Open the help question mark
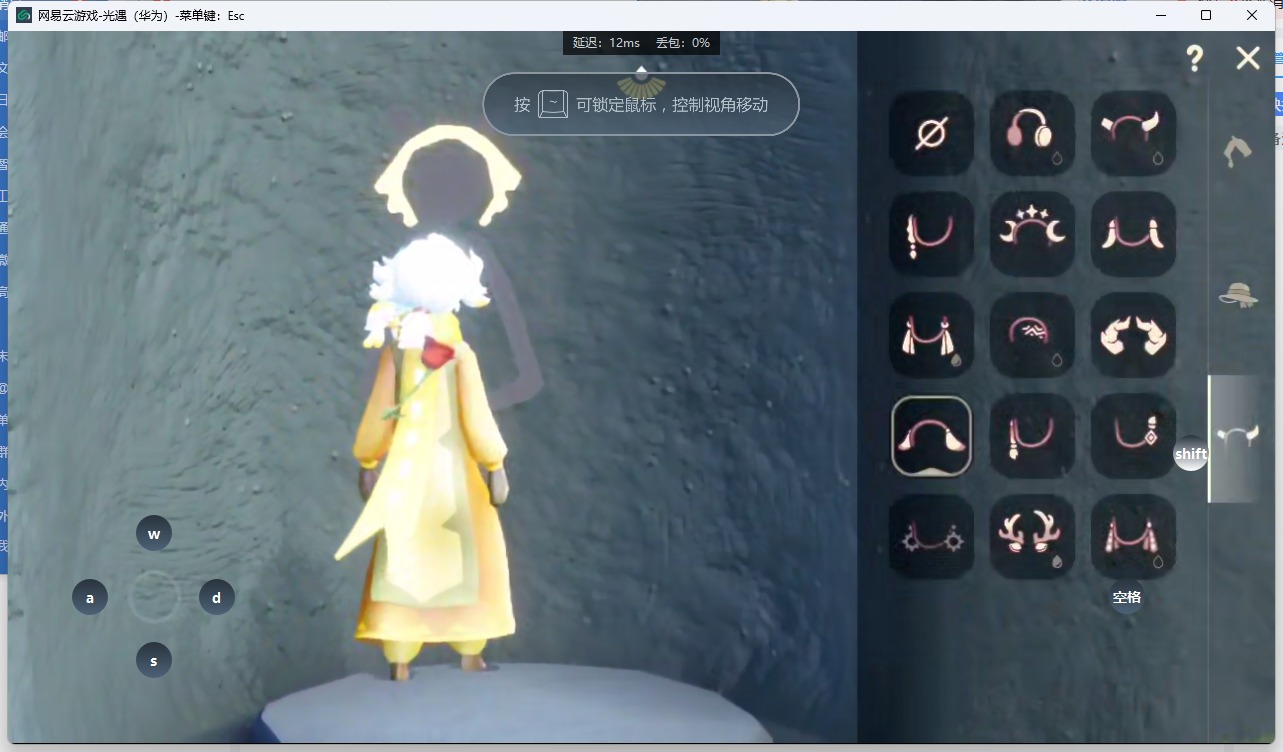Viewport: 1283px width, 752px height. click(1195, 58)
